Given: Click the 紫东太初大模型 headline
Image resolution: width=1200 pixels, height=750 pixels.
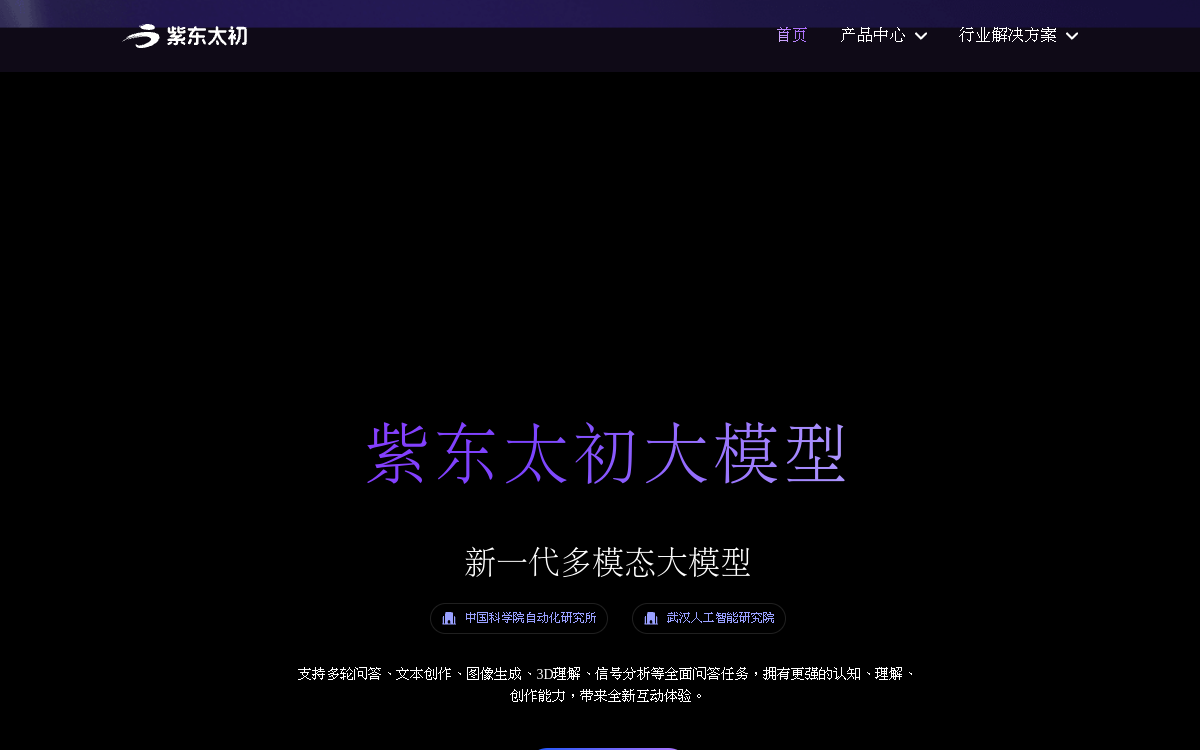Looking at the screenshot, I should tap(607, 454).
